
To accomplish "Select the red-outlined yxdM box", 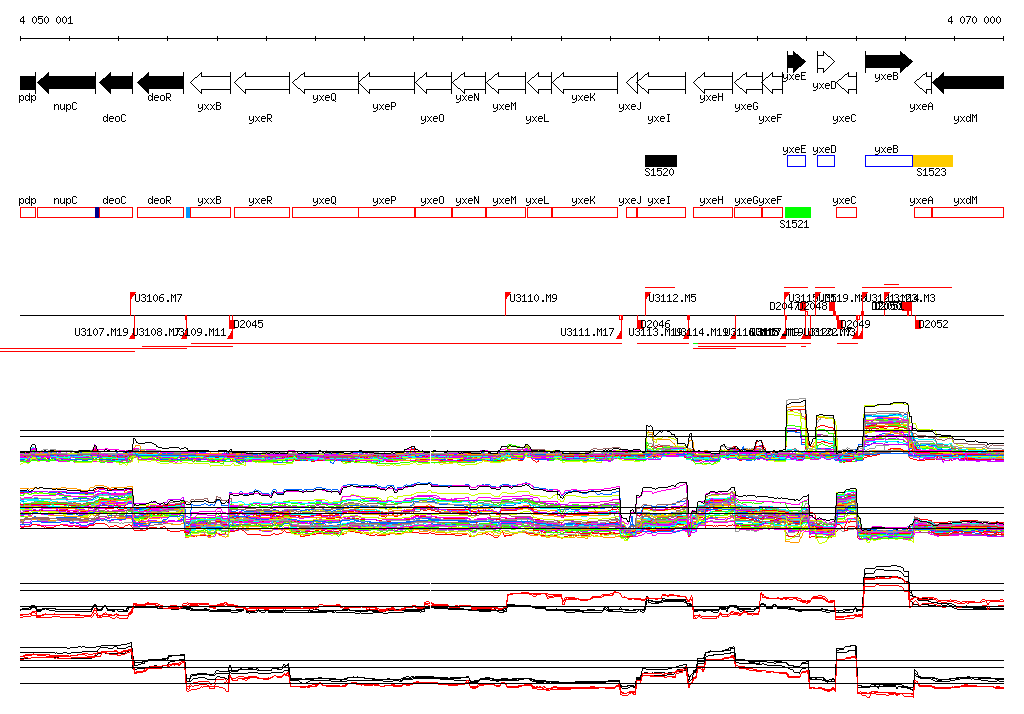I will coord(968,212).
